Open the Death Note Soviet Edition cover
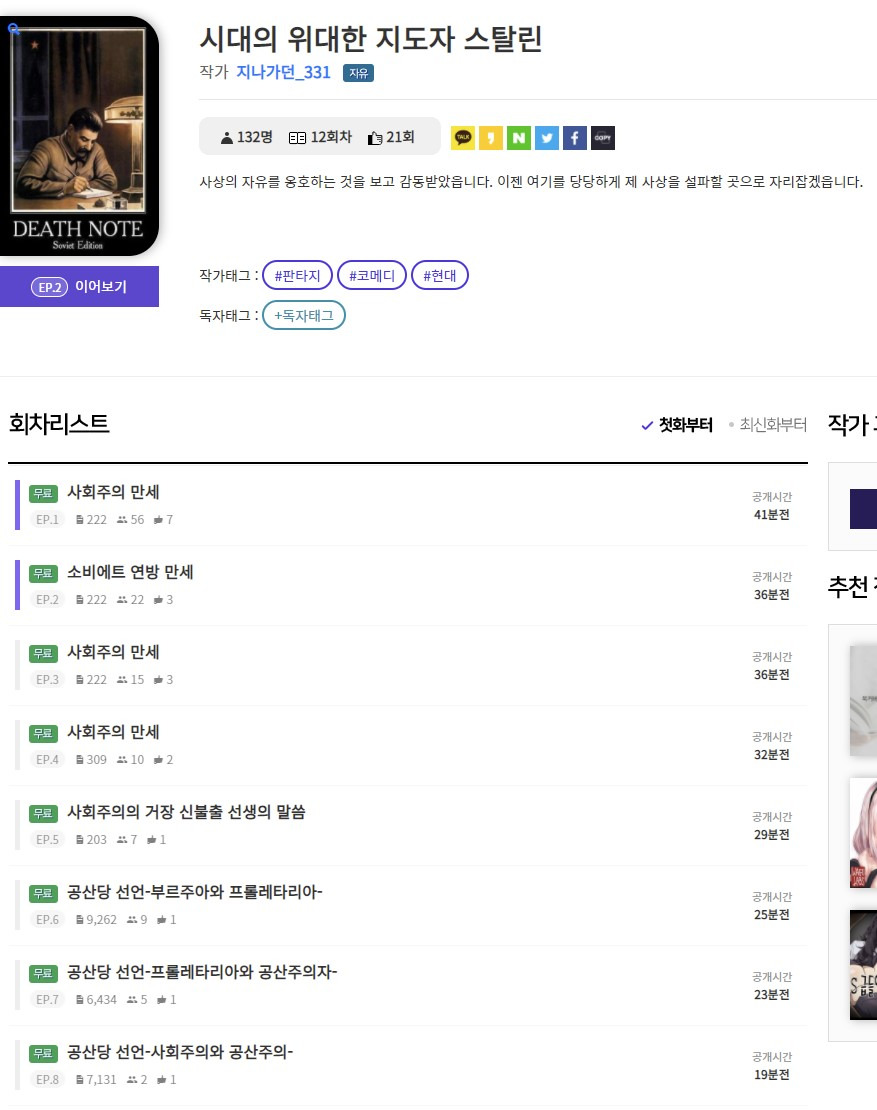Image resolution: width=877 pixels, height=1110 pixels. 78,136
